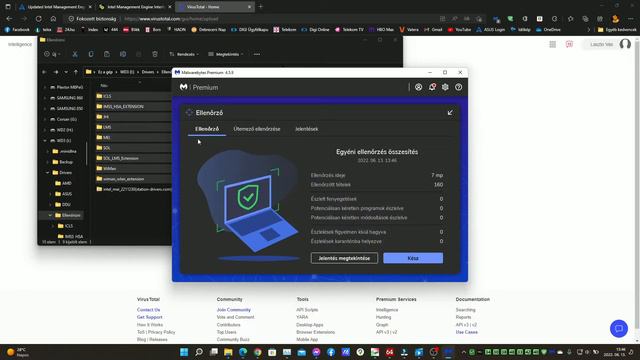
Task: Collapse the Ellenőrző scanner panel
Action: pyautogui.click(x=450, y=113)
